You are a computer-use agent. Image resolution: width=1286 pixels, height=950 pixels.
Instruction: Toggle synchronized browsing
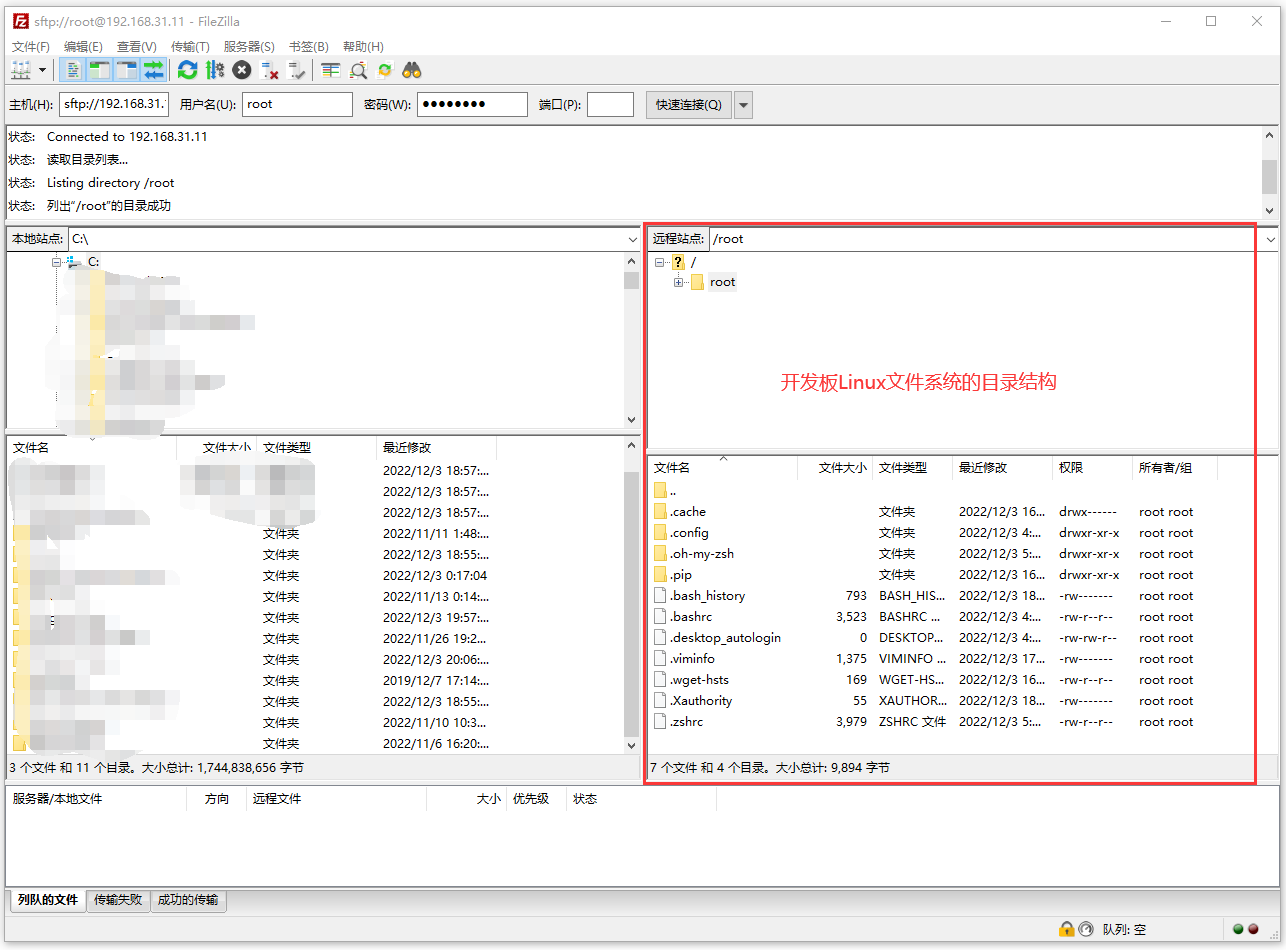(385, 70)
